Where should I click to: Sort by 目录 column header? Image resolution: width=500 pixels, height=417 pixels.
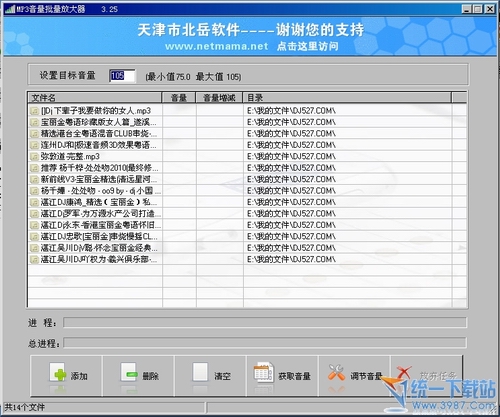(347, 98)
